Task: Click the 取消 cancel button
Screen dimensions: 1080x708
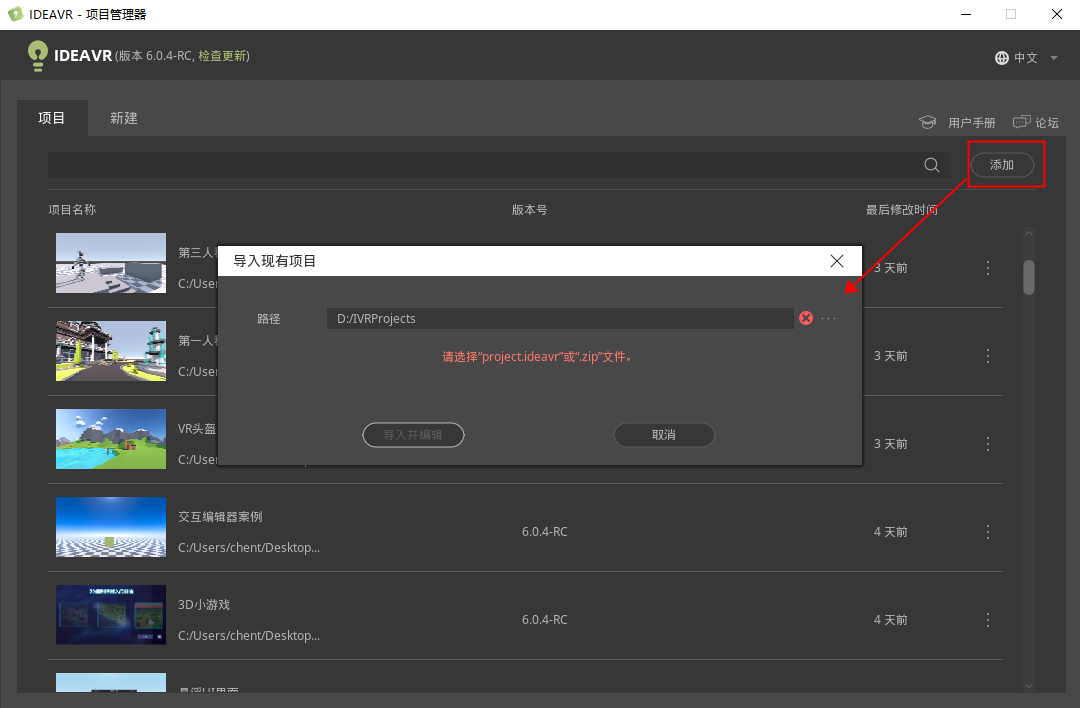Action: (x=664, y=435)
